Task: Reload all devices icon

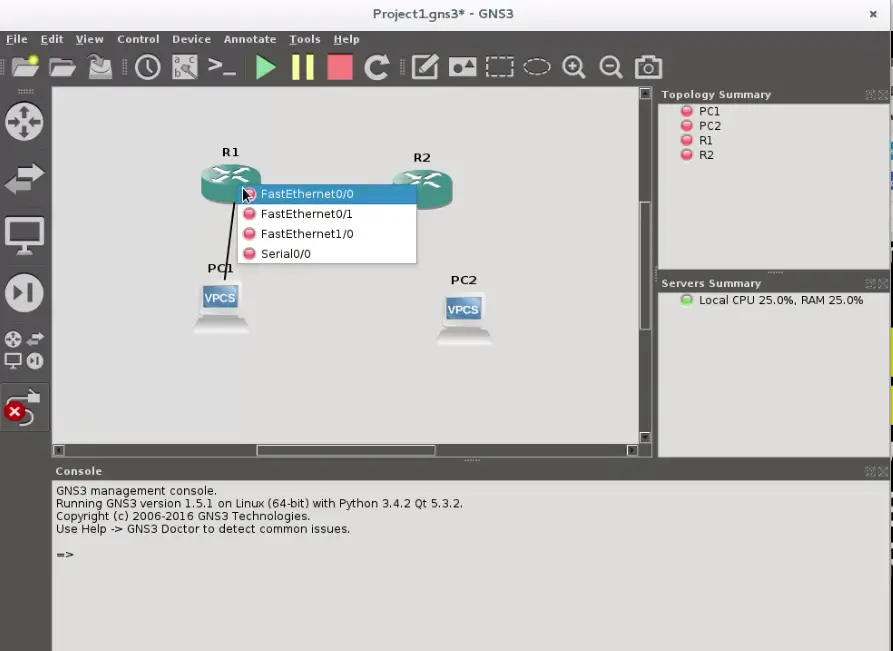Action: pos(376,67)
